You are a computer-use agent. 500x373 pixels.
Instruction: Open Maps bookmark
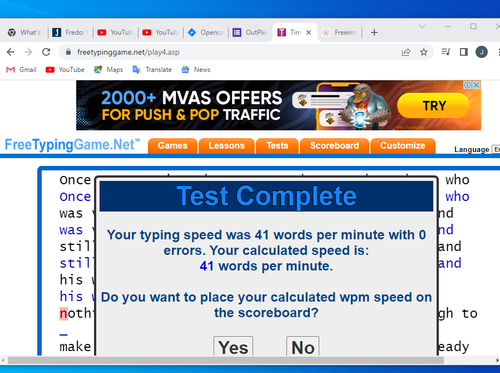108,70
